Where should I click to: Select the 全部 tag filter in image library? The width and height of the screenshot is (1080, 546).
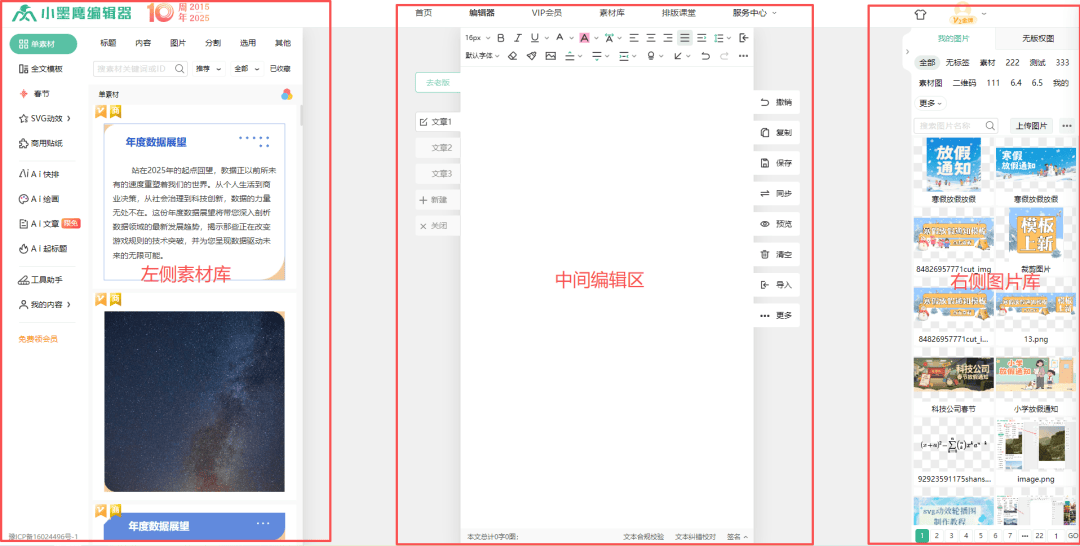[927, 63]
